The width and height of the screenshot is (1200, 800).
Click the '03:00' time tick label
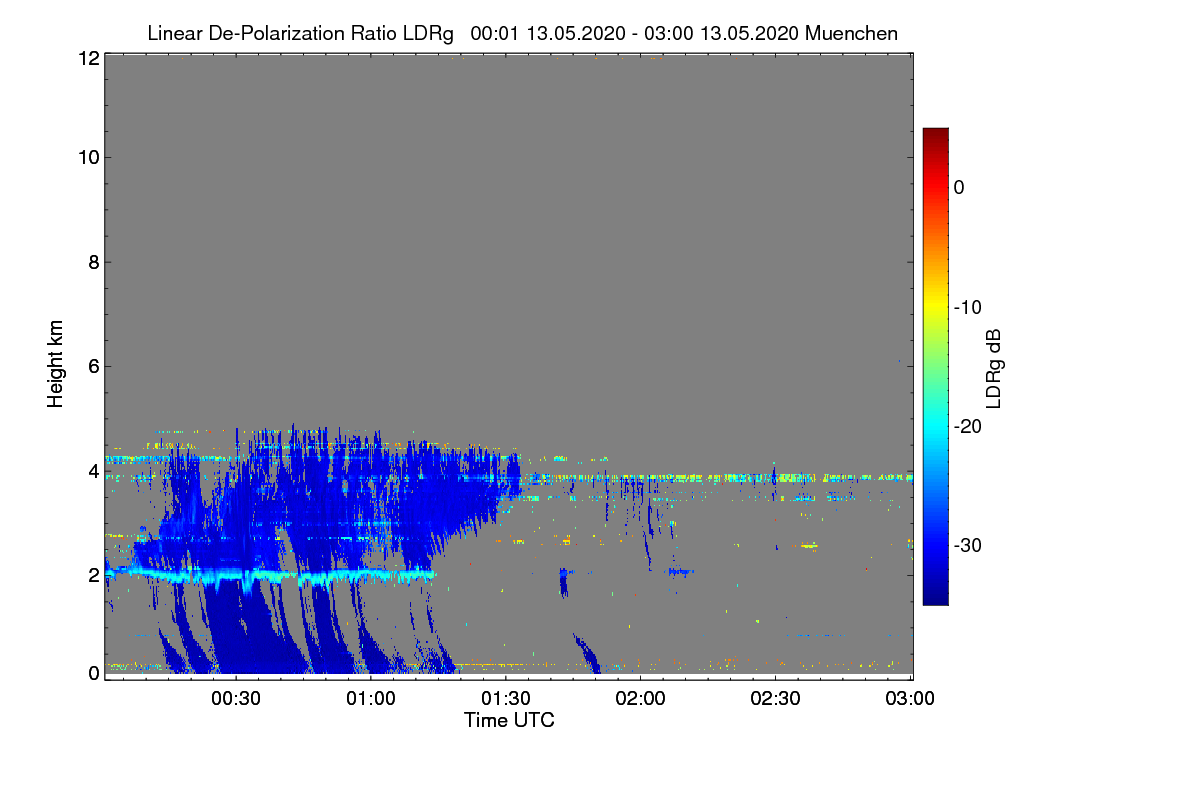[x=911, y=699]
